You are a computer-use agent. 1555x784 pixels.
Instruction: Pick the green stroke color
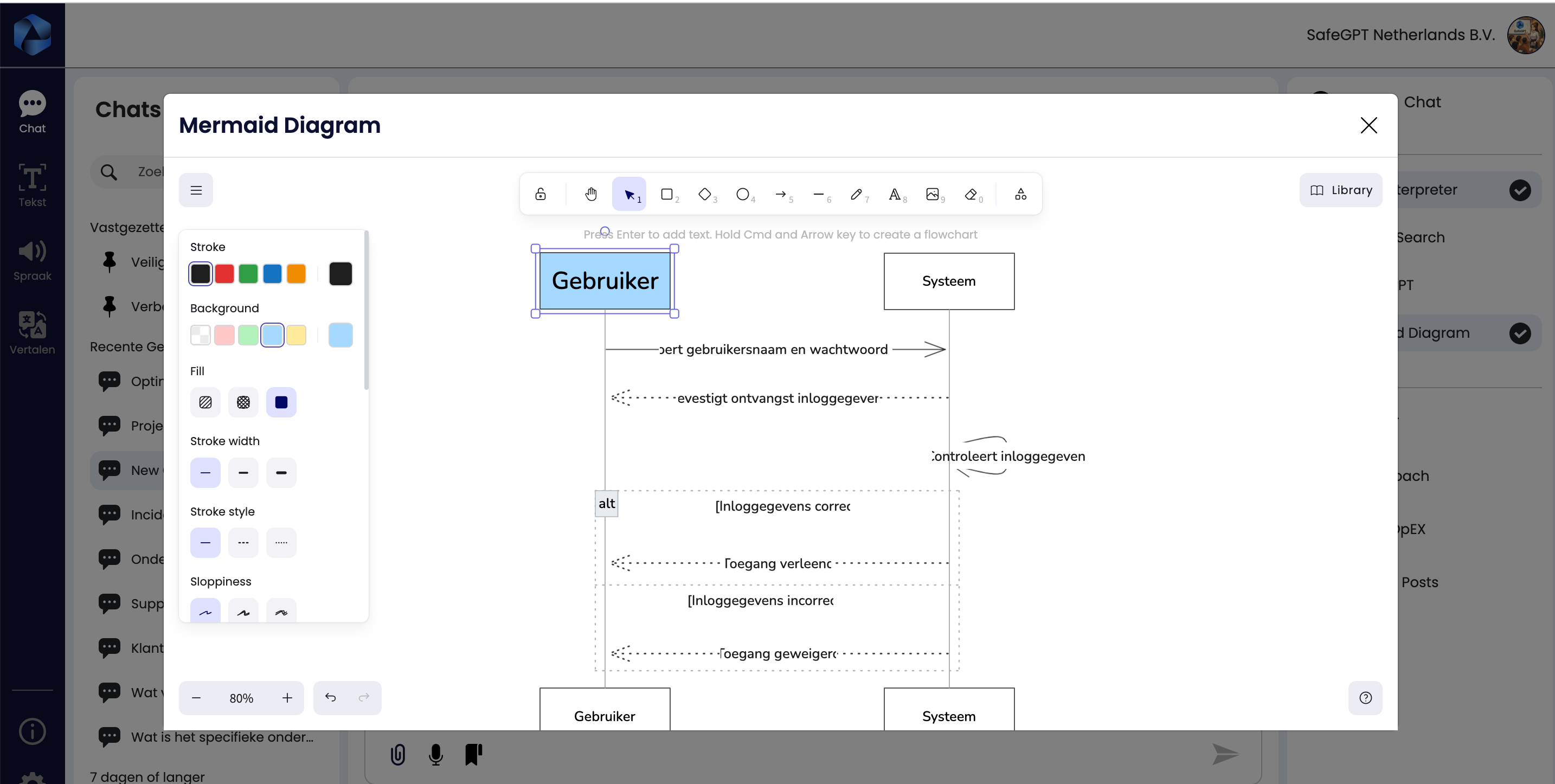tap(248, 273)
